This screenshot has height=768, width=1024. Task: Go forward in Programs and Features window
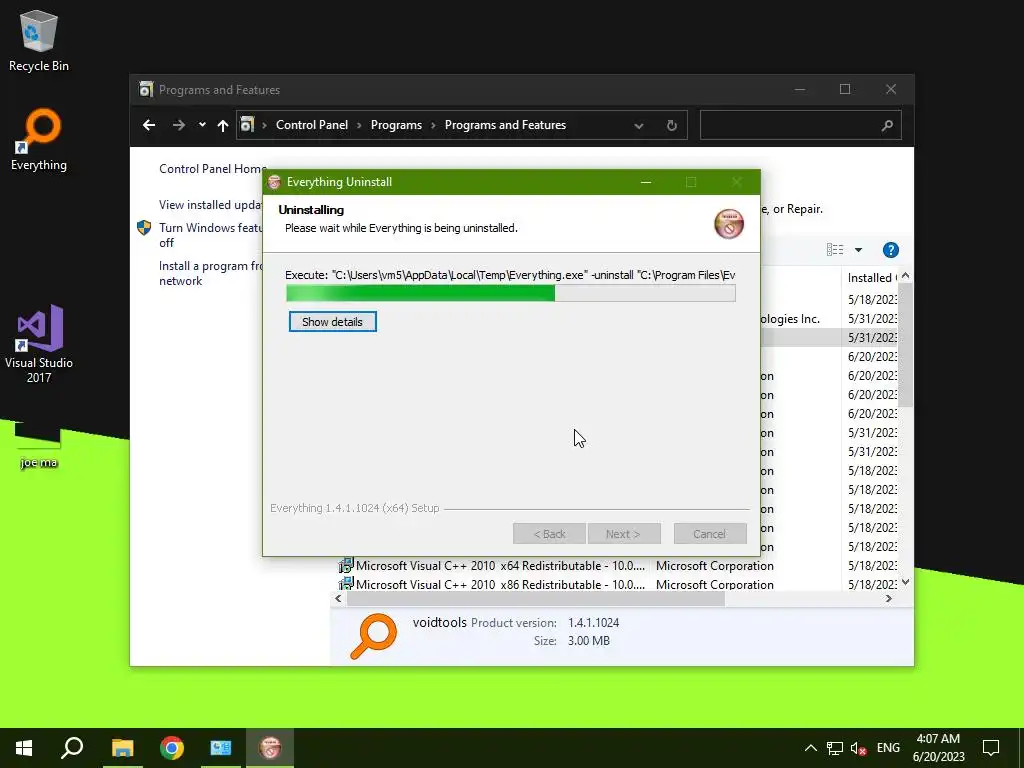178,125
